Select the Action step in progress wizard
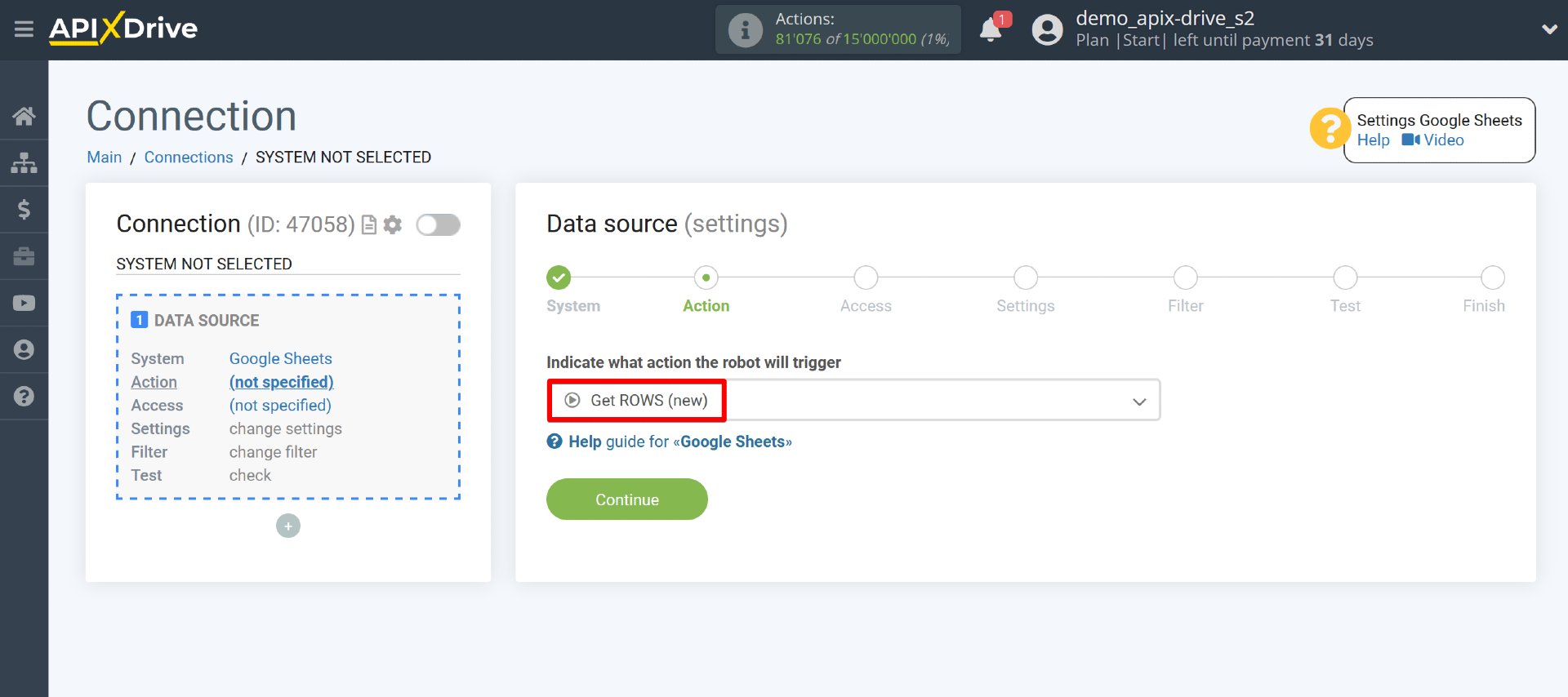The width and height of the screenshot is (1568, 697). (x=706, y=278)
